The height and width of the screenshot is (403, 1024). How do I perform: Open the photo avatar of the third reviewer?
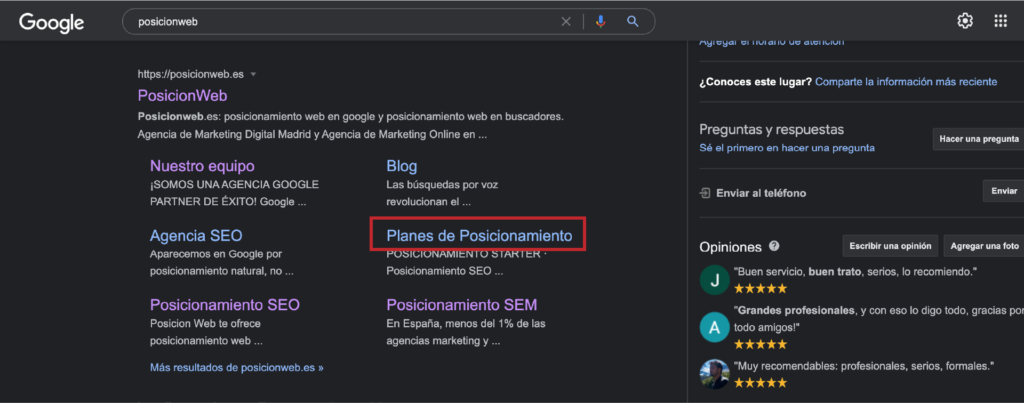pyautogui.click(x=714, y=374)
